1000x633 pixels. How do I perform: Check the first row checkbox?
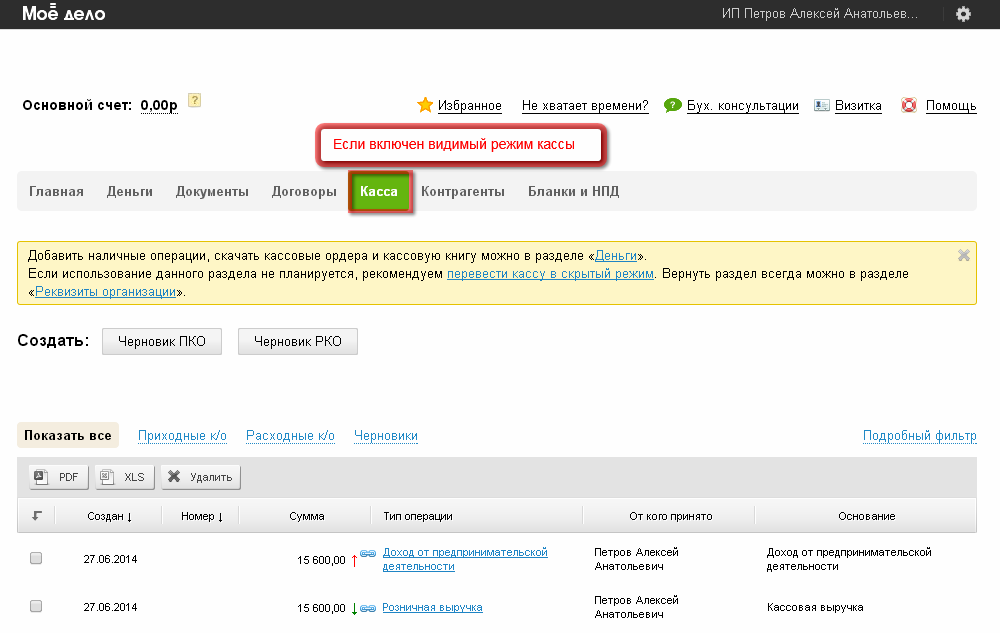pos(36,559)
